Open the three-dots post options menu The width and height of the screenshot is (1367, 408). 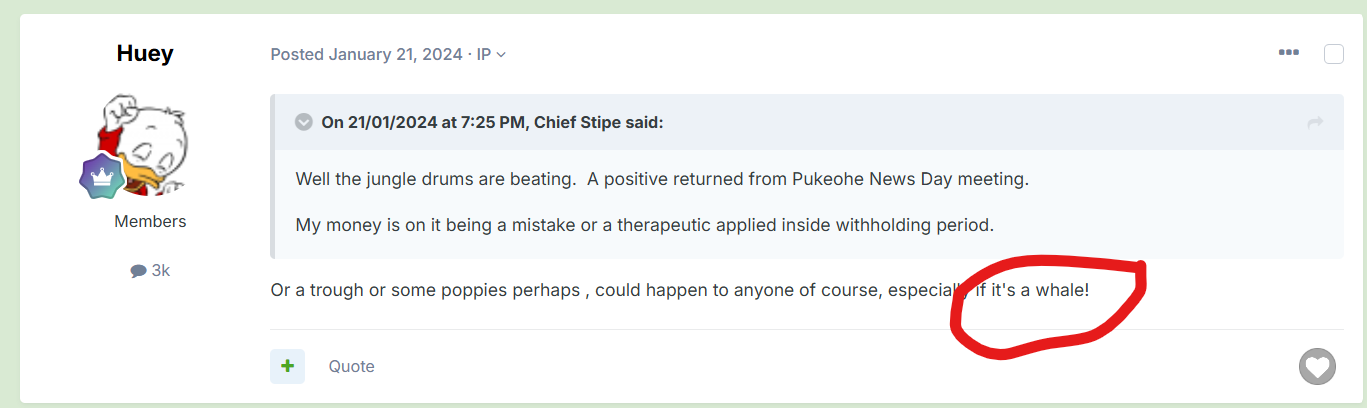(x=1288, y=53)
